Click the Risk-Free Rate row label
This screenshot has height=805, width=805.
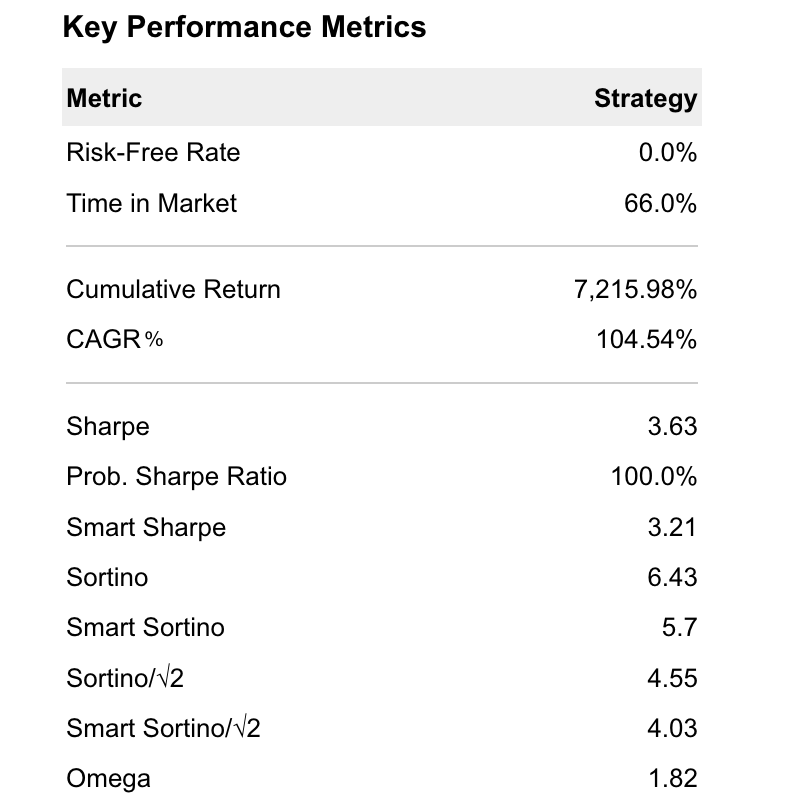153,153
